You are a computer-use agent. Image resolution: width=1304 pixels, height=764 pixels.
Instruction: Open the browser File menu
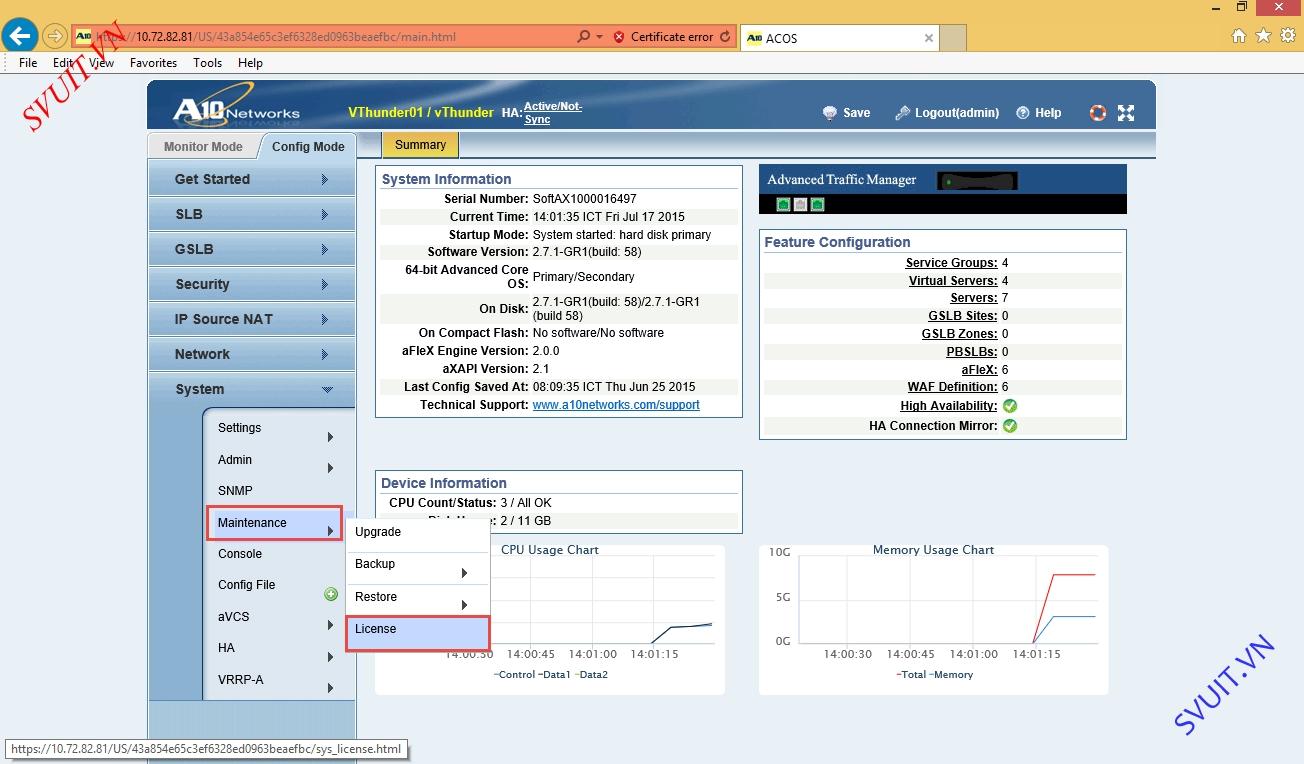pyautogui.click(x=28, y=62)
